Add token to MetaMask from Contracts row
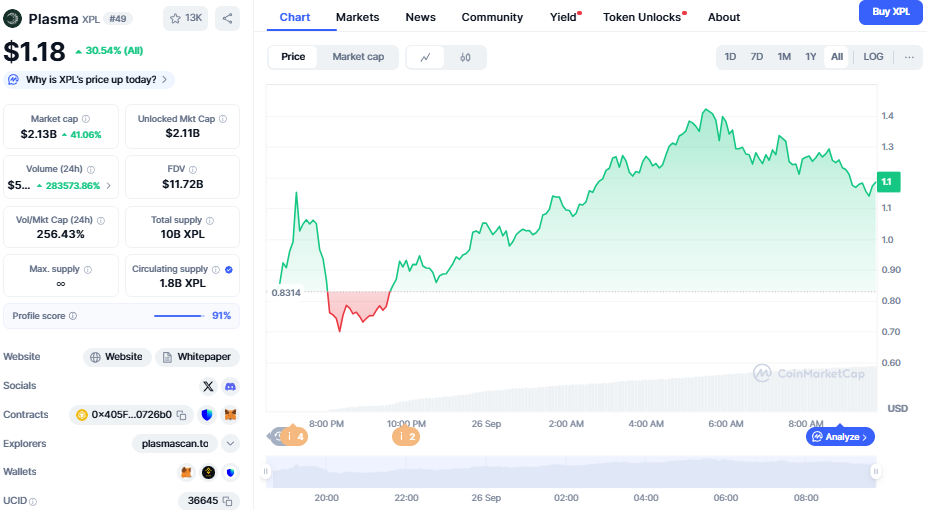The height and width of the screenshot is (510, 927). point(230,415)
